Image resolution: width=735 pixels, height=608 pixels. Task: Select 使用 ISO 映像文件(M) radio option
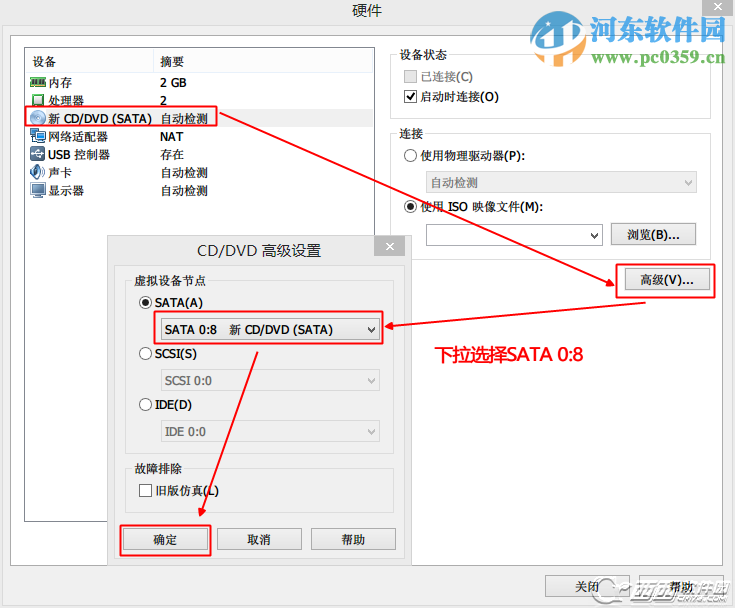tap(410, 206)
